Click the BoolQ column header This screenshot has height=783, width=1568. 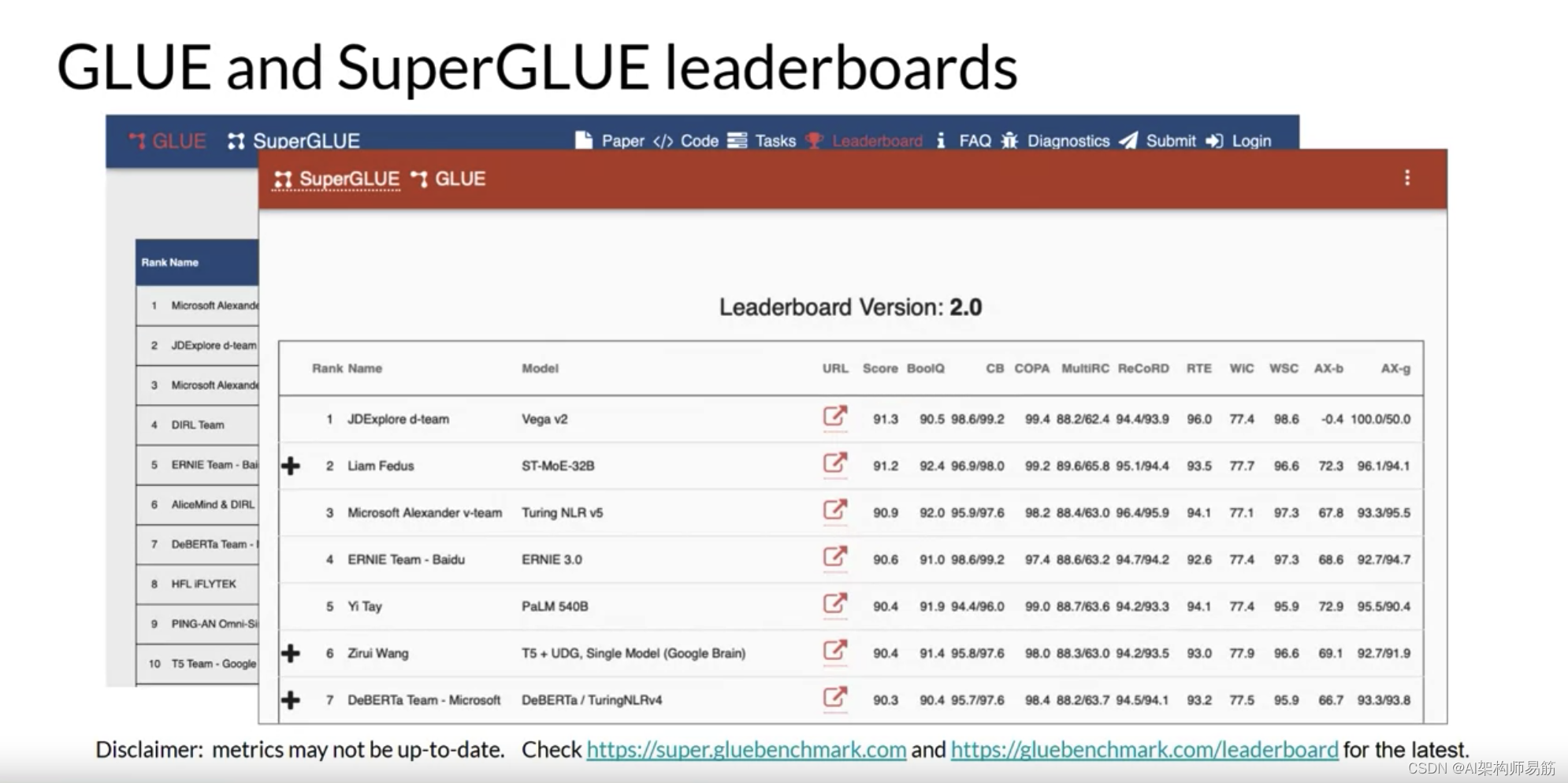[925, 368]
